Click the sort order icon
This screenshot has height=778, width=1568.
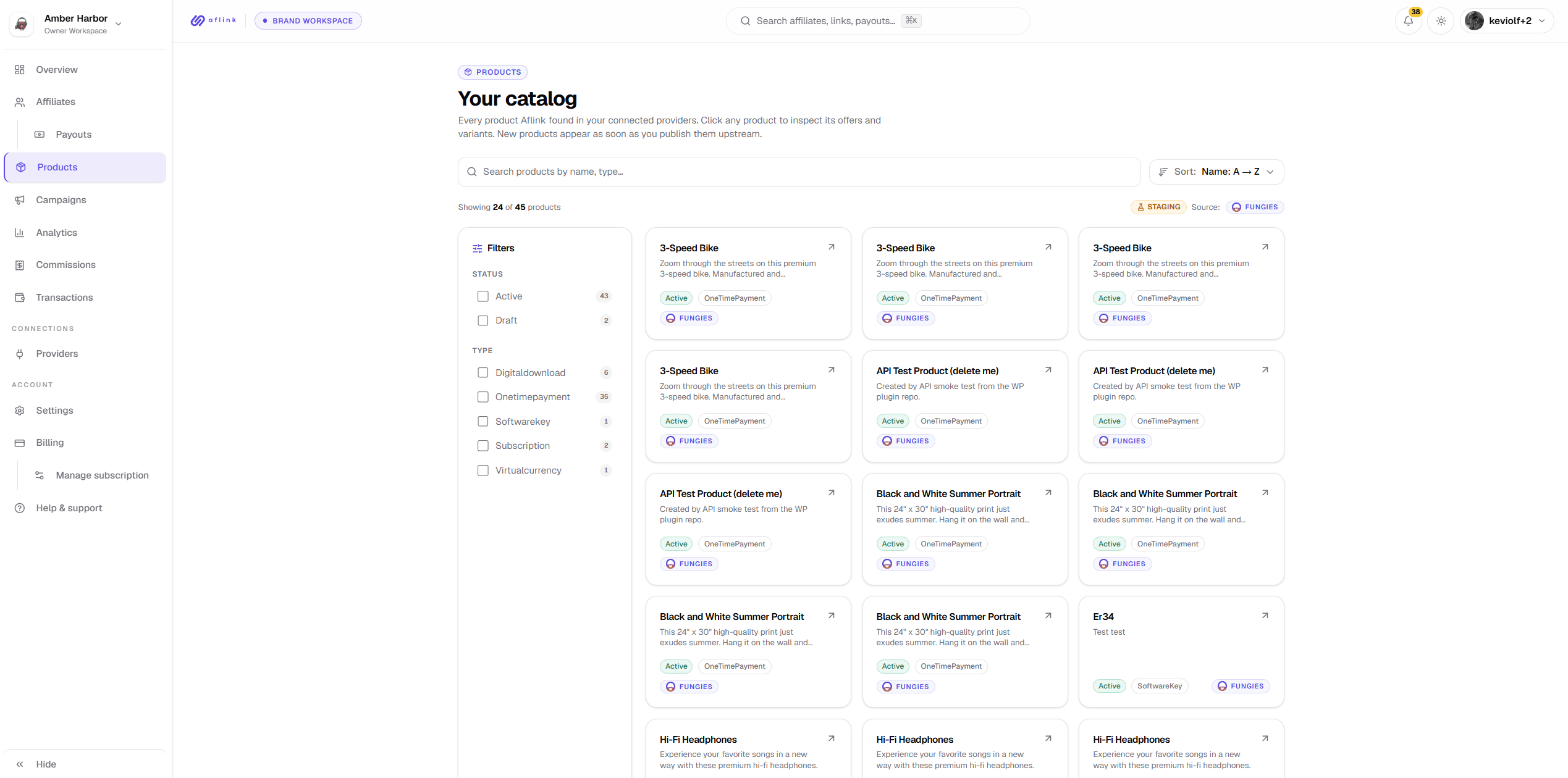[x=1163, y=172]
